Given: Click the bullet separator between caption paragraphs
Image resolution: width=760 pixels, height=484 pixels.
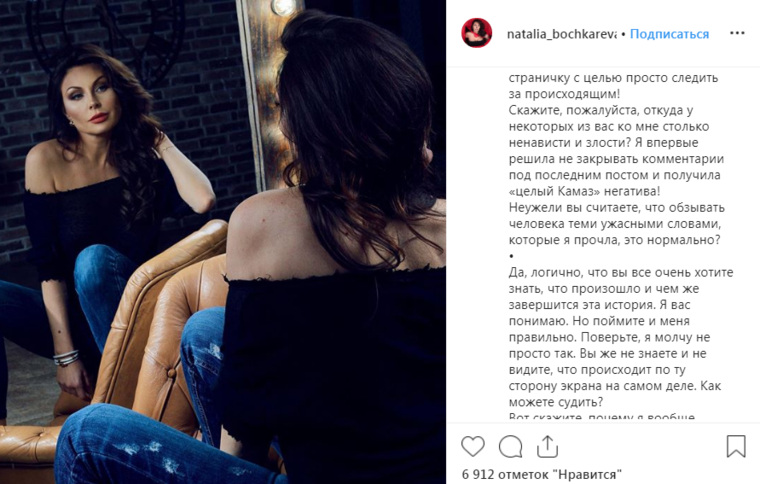Looking at the screenshot, I should (511, 256).
